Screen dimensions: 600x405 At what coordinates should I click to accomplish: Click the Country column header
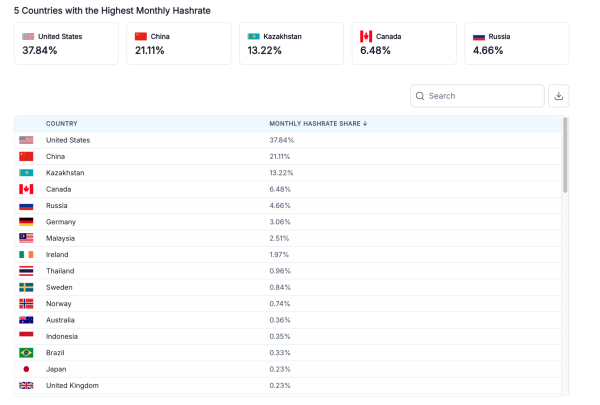coord(62,124)
